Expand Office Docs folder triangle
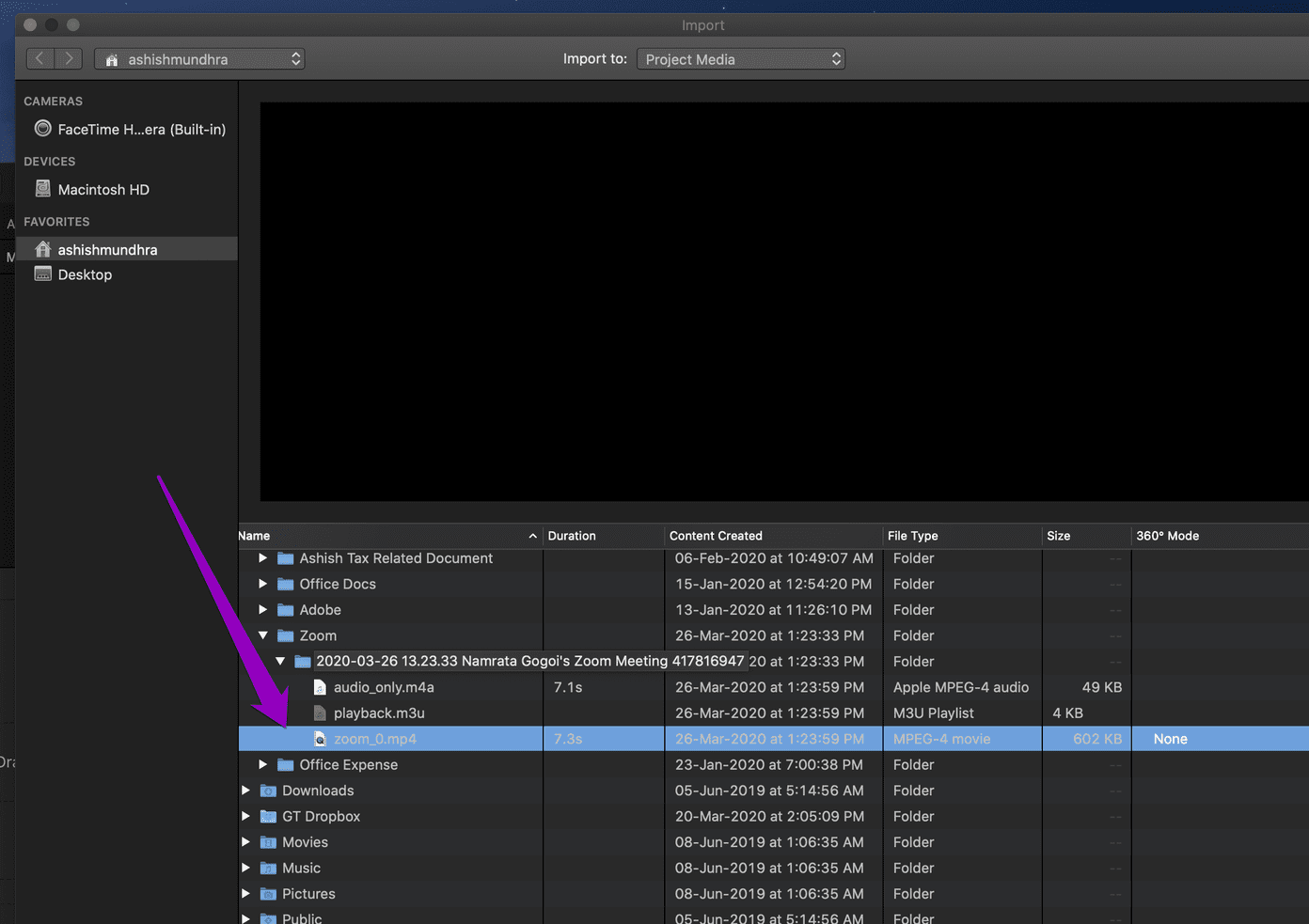Screen dimensions: 1309x924 coord(262,584)
